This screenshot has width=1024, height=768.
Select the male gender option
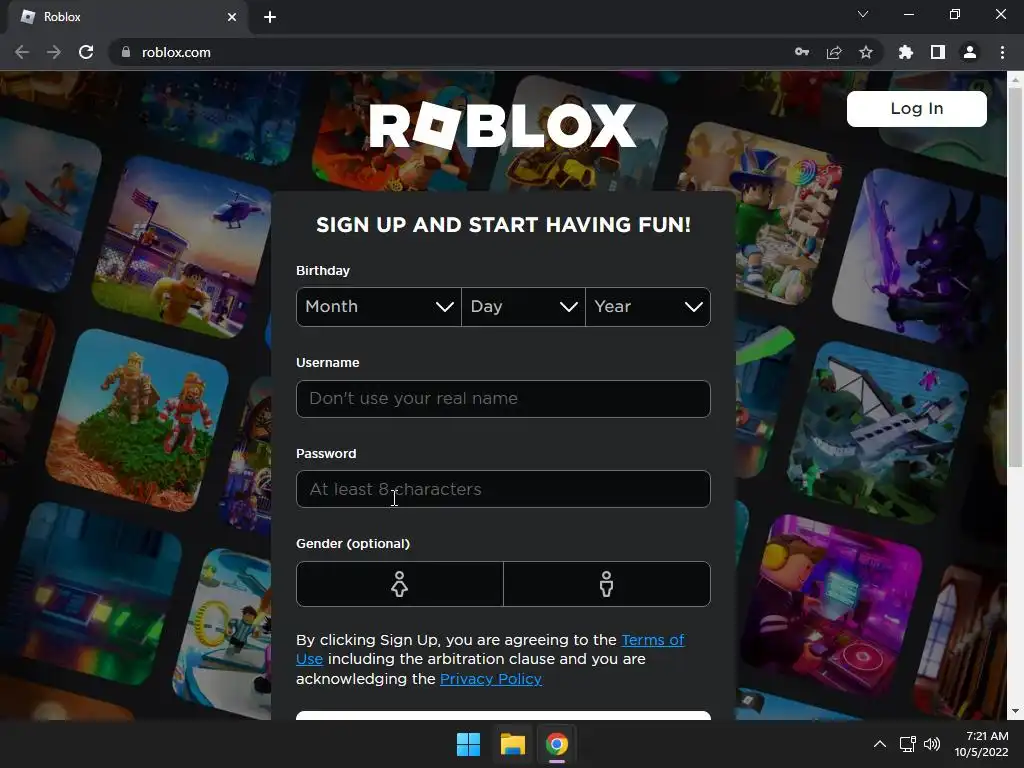point(607,584)
